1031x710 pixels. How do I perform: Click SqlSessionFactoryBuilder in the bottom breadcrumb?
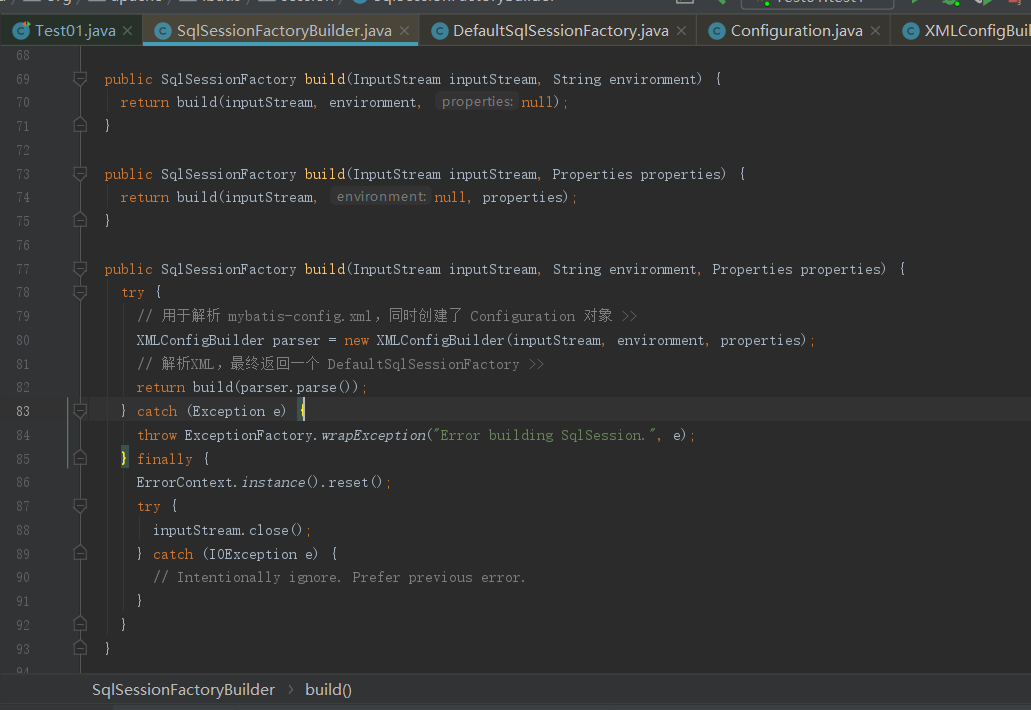click(183, 690)
